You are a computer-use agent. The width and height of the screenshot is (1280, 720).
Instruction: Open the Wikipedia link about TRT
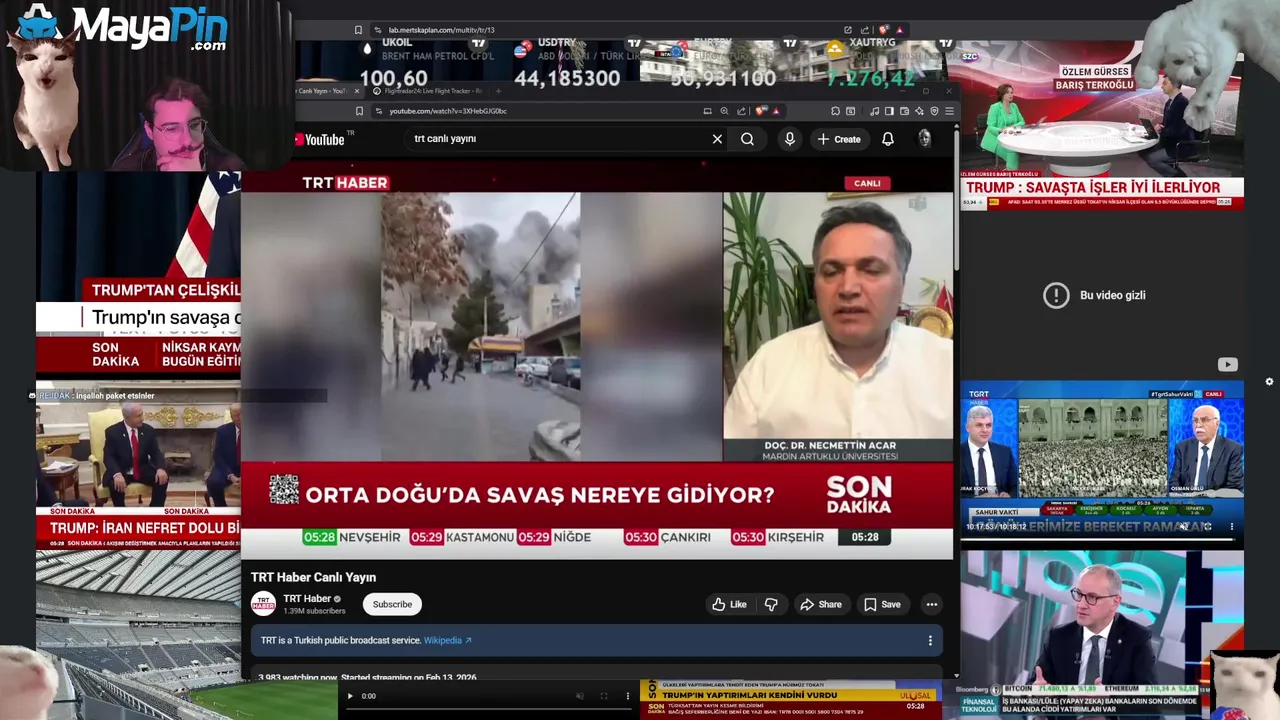447,640
